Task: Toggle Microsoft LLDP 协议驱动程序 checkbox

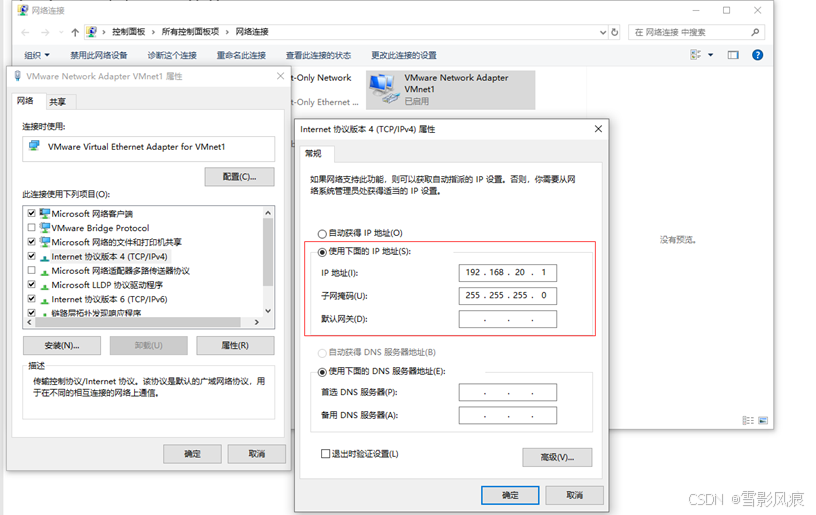Action: pos(32,285)
